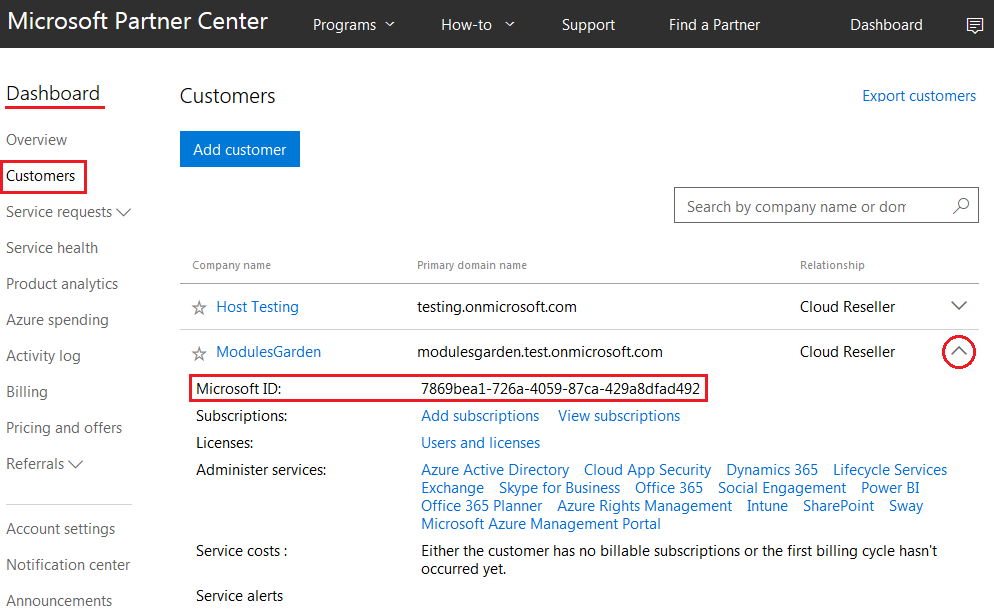
Task: Open Billing in sidebar
Action: 27,392
